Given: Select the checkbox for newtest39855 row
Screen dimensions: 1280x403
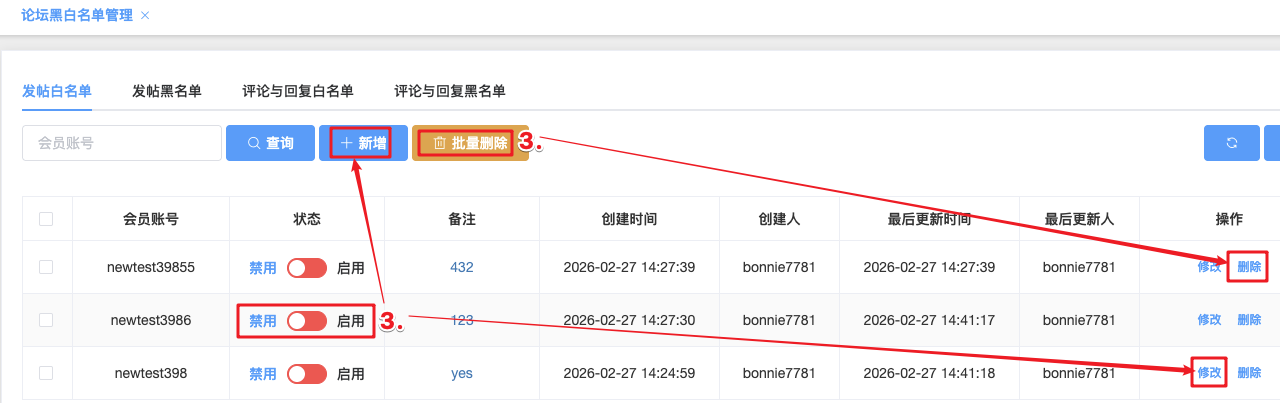Looking at the screenshot, I should [46, 267].
